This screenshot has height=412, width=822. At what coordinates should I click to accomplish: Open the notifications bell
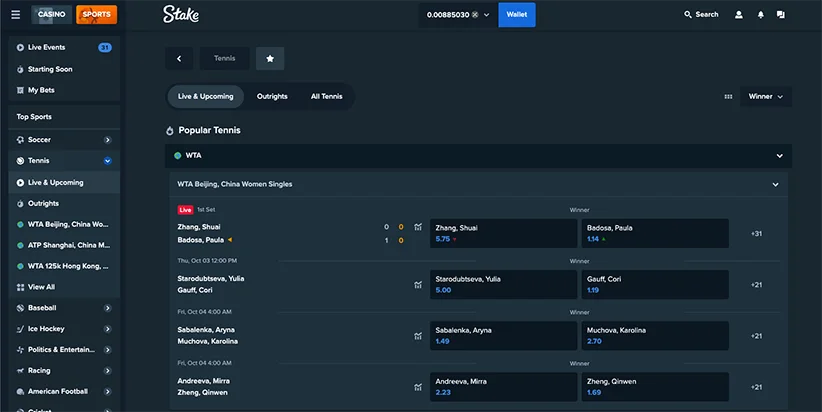(x=761, y=15)
